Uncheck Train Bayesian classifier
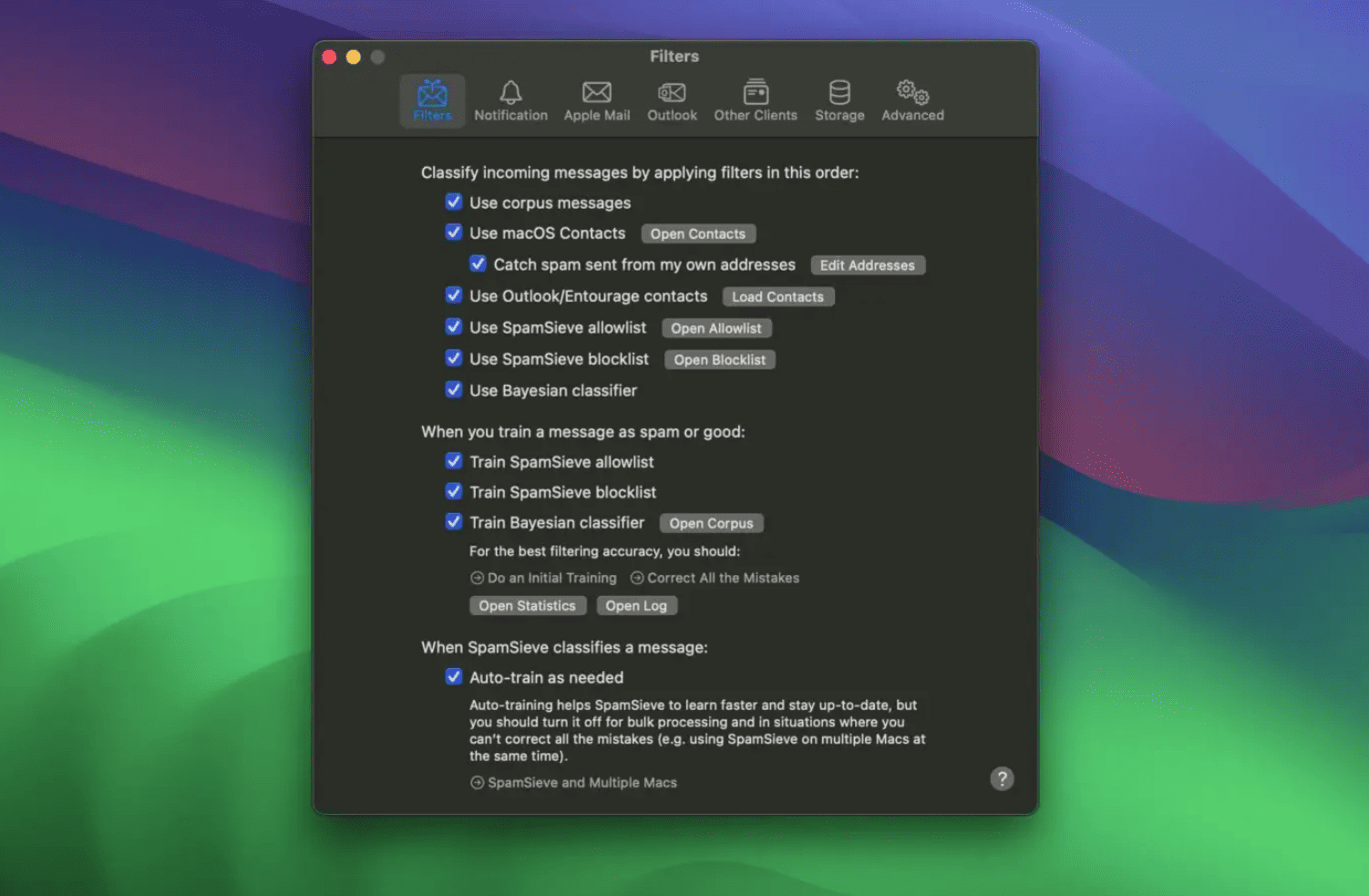The image size is (1369, 896). pyautogui.click(x=453, y=522)
